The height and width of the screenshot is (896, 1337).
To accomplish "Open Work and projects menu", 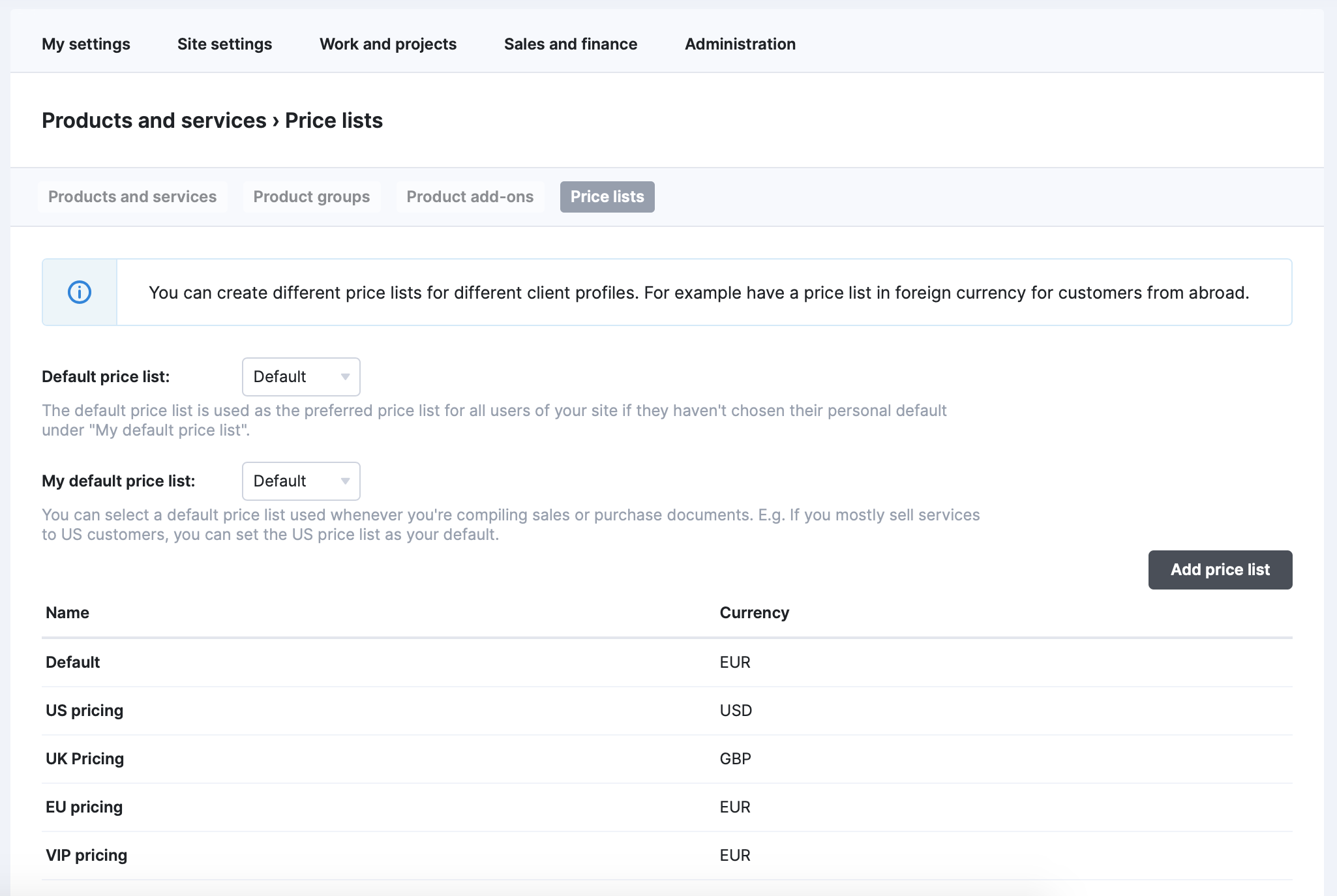I will [388, 44].
